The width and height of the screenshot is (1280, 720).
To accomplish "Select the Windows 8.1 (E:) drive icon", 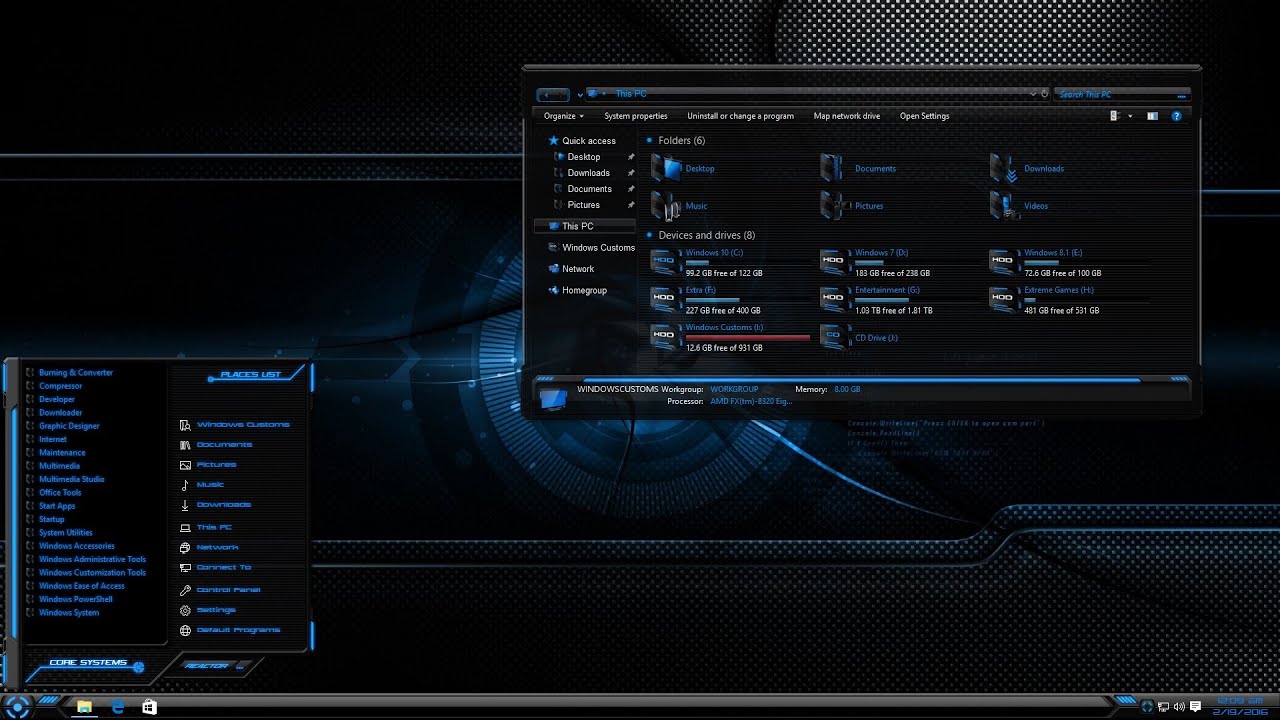I will click(1003, 262).
